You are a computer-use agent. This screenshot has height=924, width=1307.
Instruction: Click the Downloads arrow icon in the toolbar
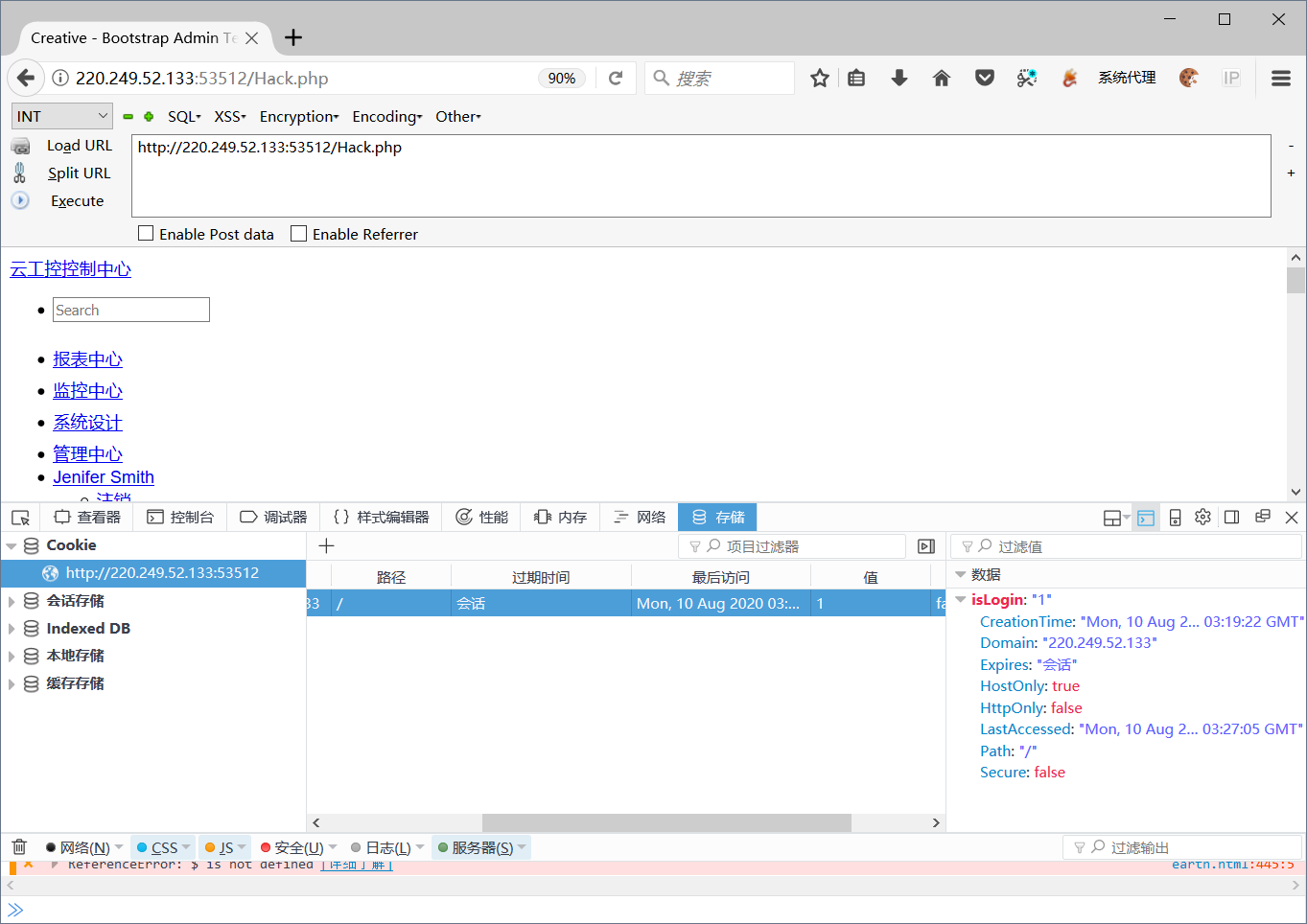(x=899, y=78)
